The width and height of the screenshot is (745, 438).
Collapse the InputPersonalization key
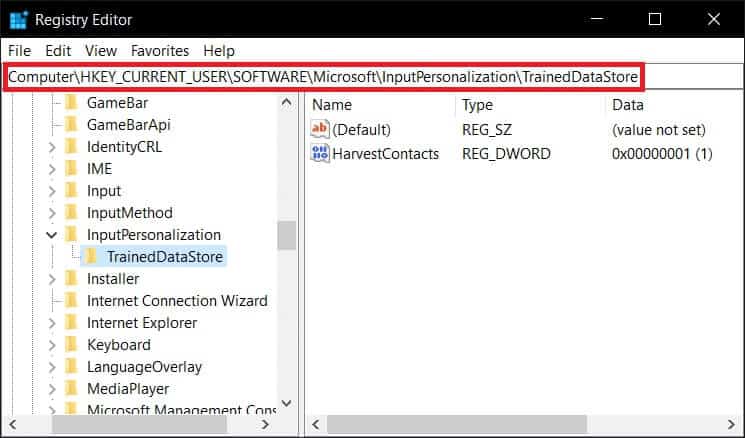(52, 235)
